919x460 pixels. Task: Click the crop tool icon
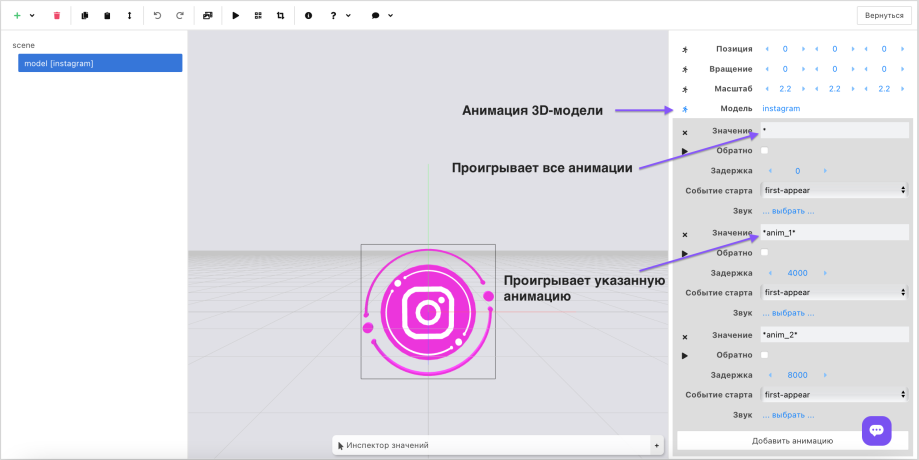click(x=280, y=16)
